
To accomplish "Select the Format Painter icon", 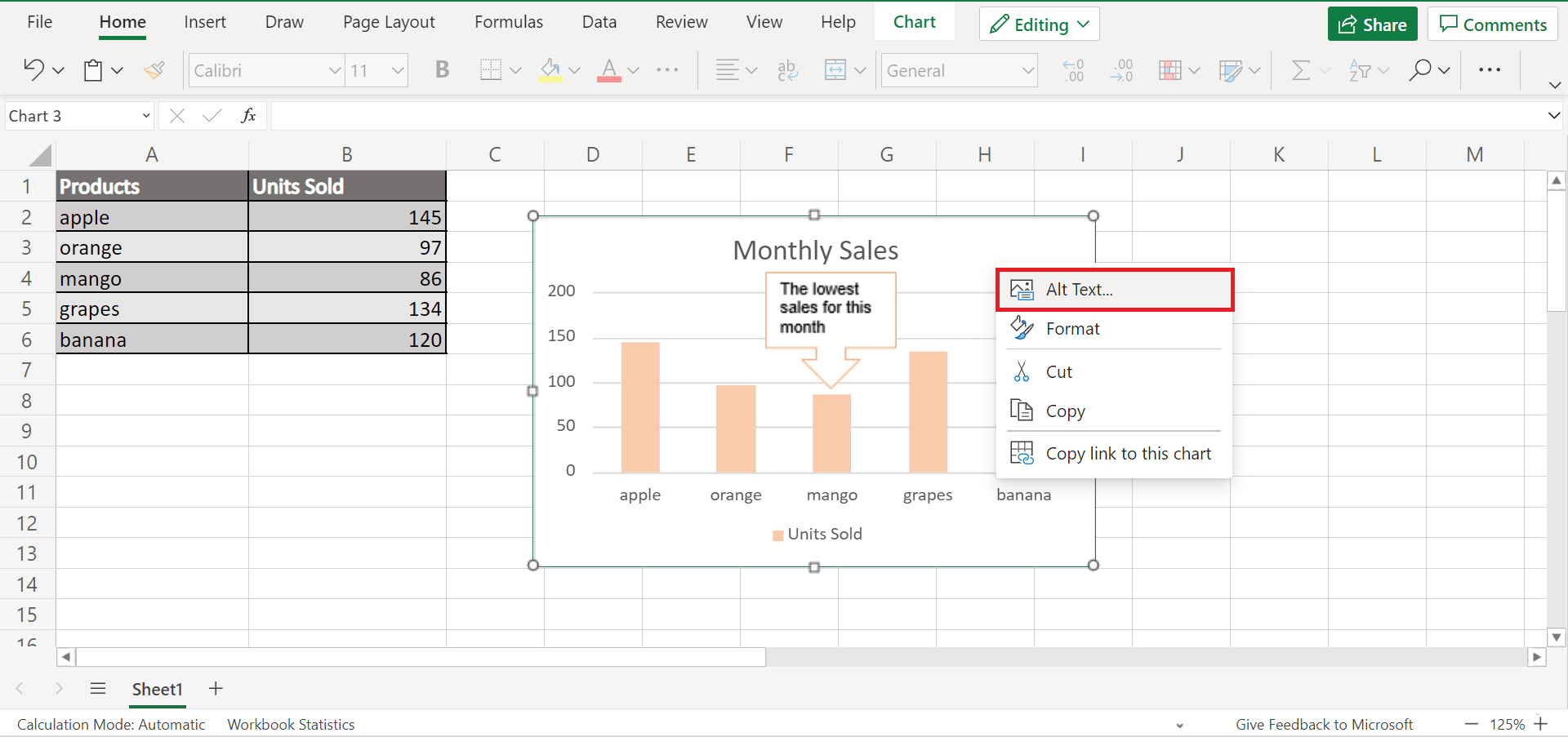I will (x=154, y=69).
